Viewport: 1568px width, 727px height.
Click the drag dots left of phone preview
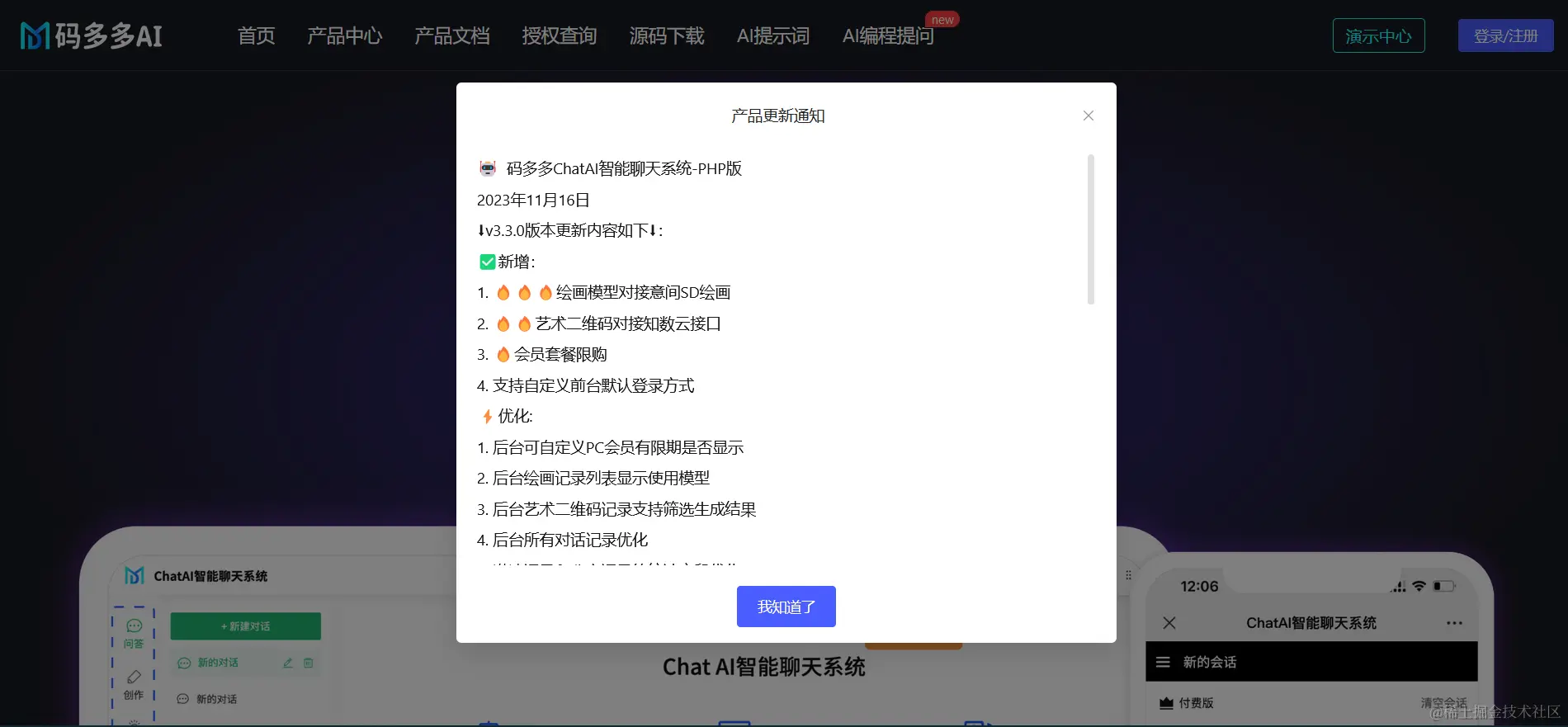coord(1128,575)
